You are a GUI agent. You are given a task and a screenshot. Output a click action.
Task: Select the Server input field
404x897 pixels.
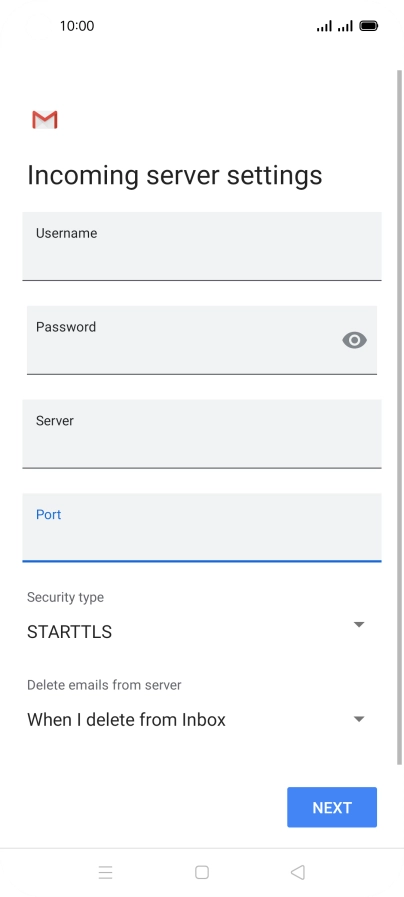click(202, 434)
